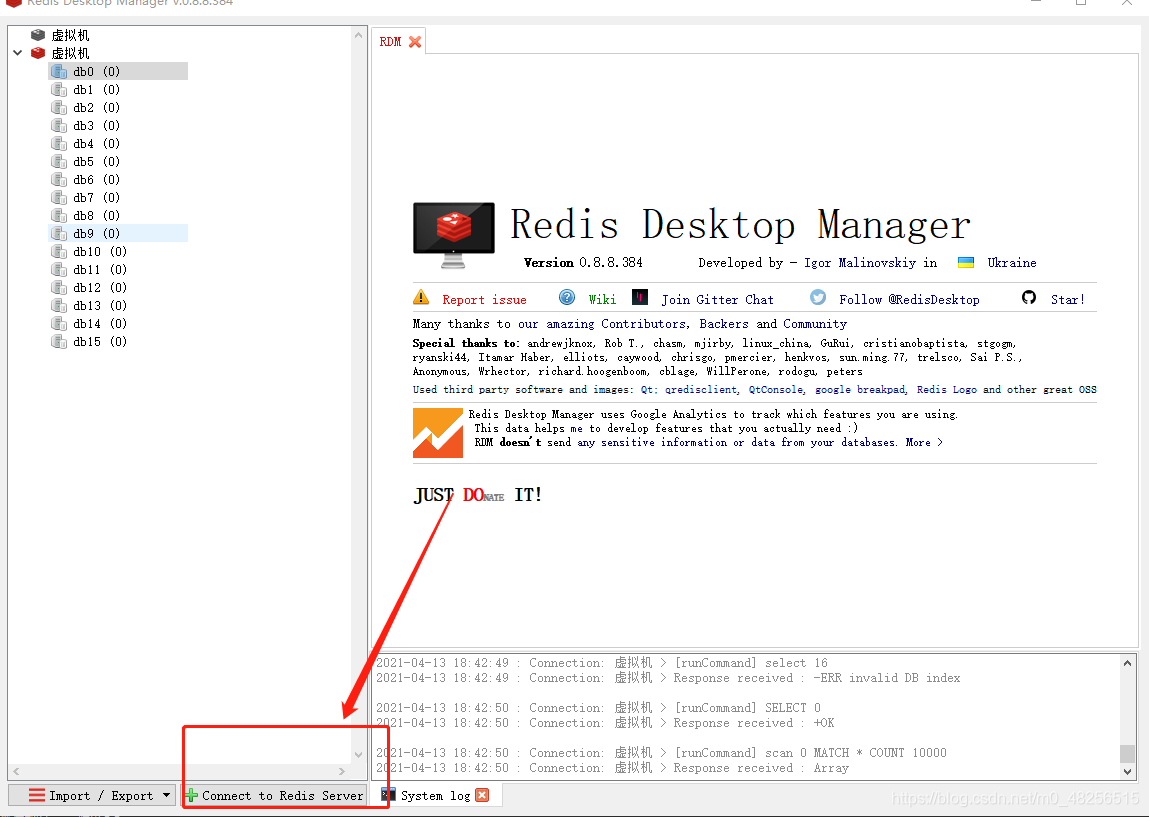The height and width of the screenshot is (817, 1149).
Task: Open the Community link
Action: pos(815,324)
